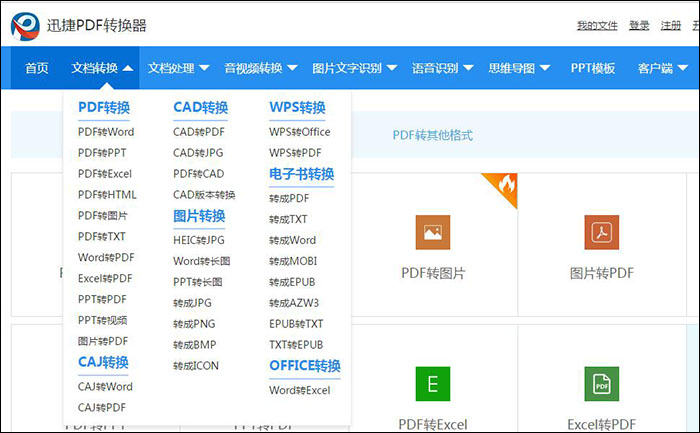The height and width of the screenshot is (433, 700).
Task: Open the 图片转PDF tile icon
Action: (x=601, y=232)
